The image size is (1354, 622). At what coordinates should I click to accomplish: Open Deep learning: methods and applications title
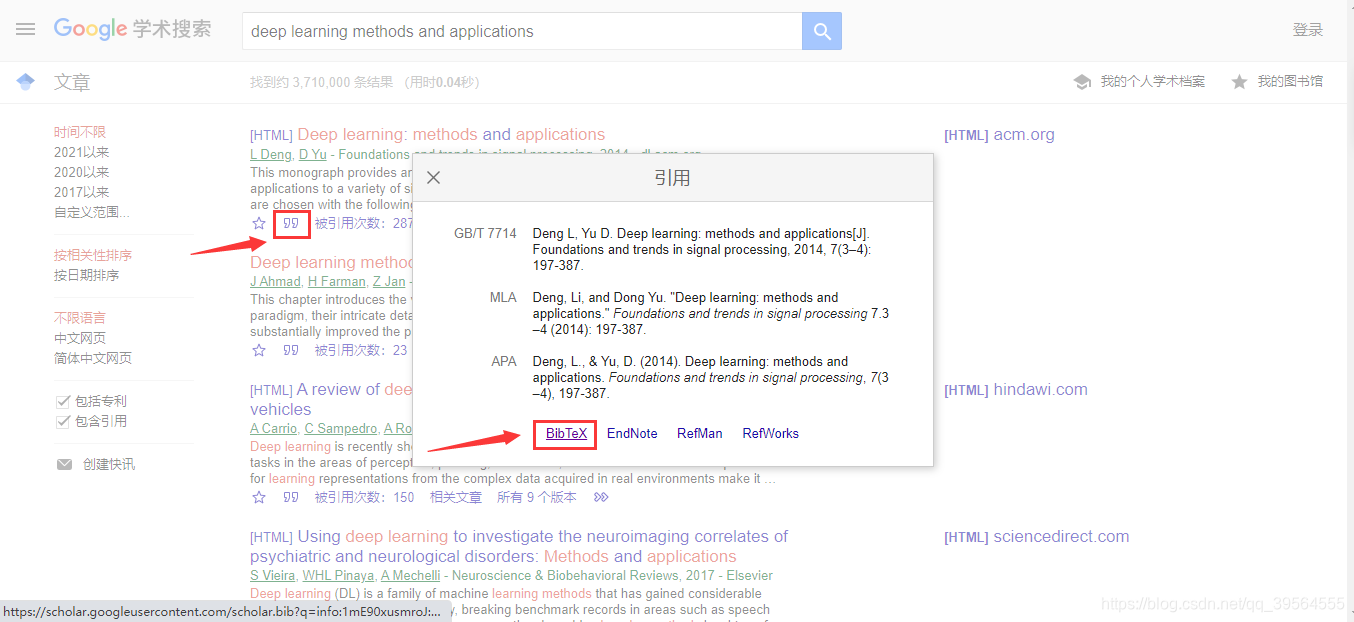pyautogui.click(x=451, y=134)
